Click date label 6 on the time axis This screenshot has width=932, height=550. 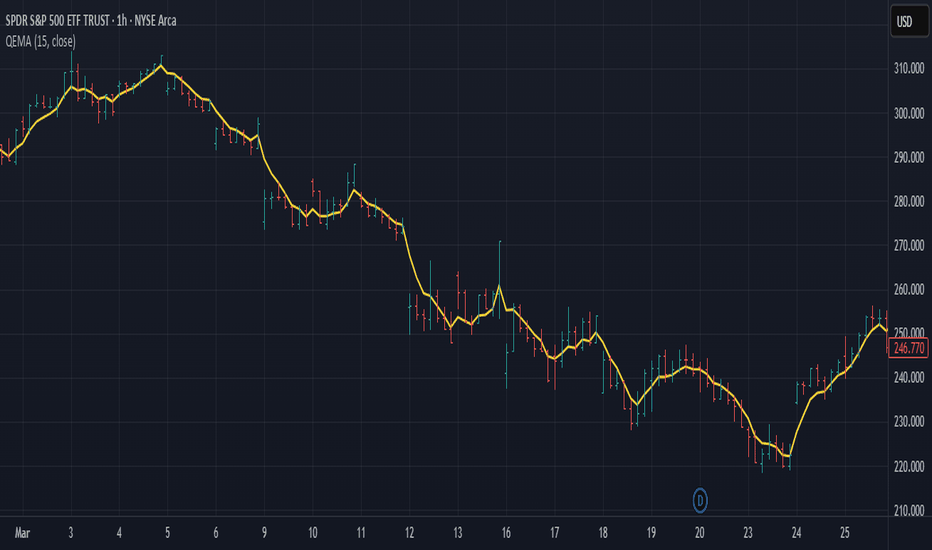click(x=216, y=533)
